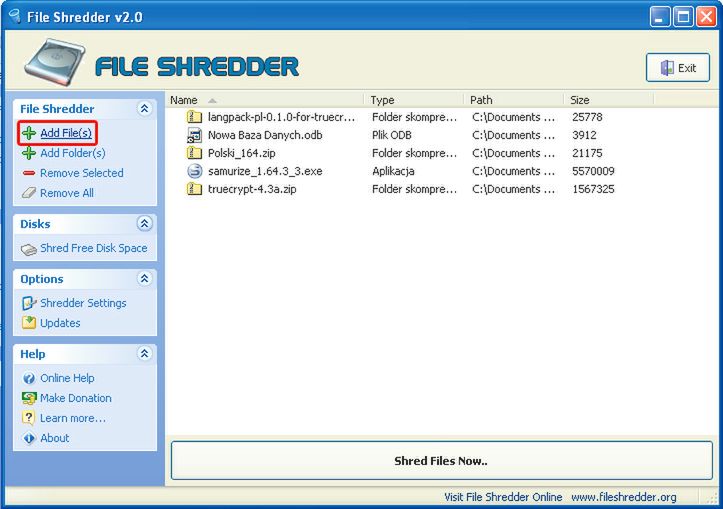This screenshot has width=723, height=509.
Task: Click the red minus icon for Remove Selected
Action: tap(29, 173)
